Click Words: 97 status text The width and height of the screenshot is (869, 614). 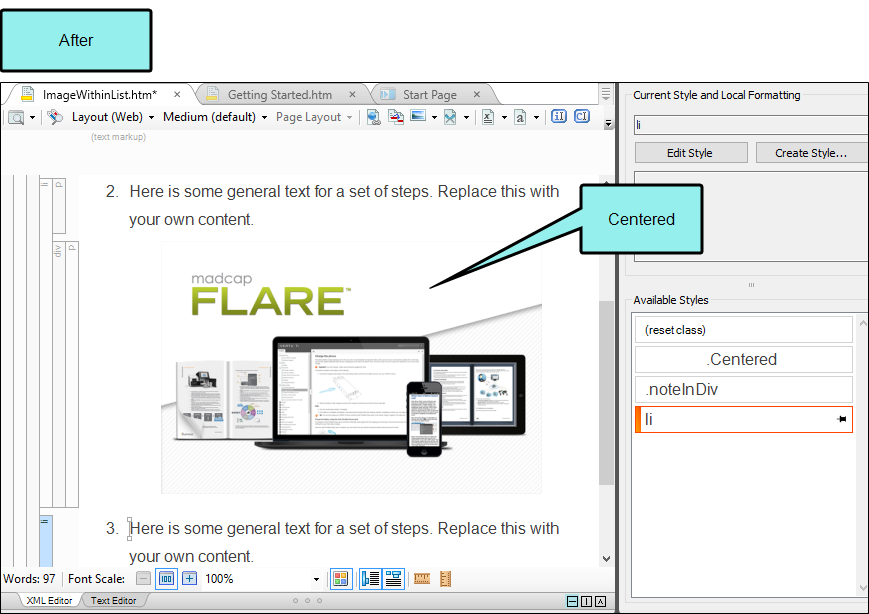[x=29, y=579]
